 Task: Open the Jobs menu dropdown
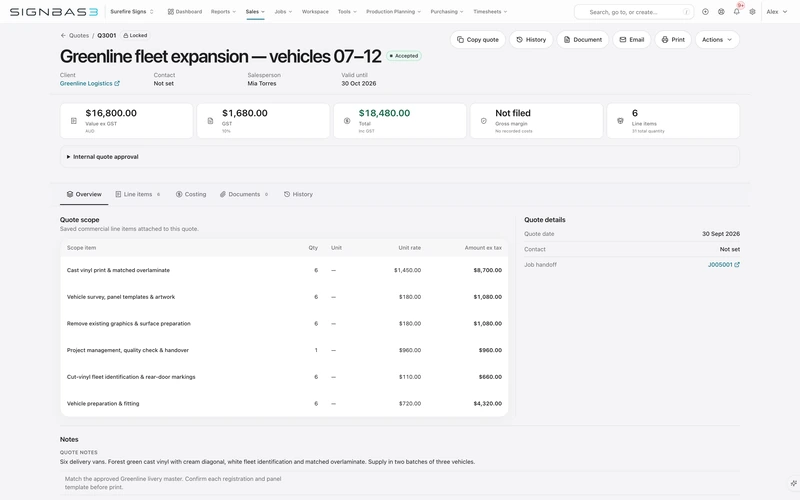click(x=283, y=12)
